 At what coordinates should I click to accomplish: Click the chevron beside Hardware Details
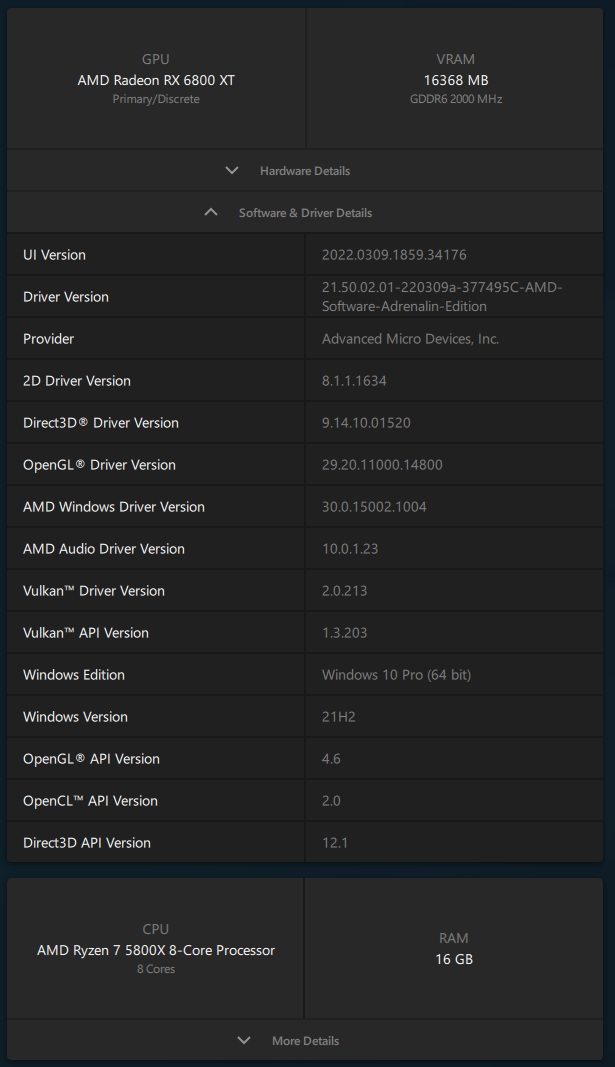click(232, 170)
